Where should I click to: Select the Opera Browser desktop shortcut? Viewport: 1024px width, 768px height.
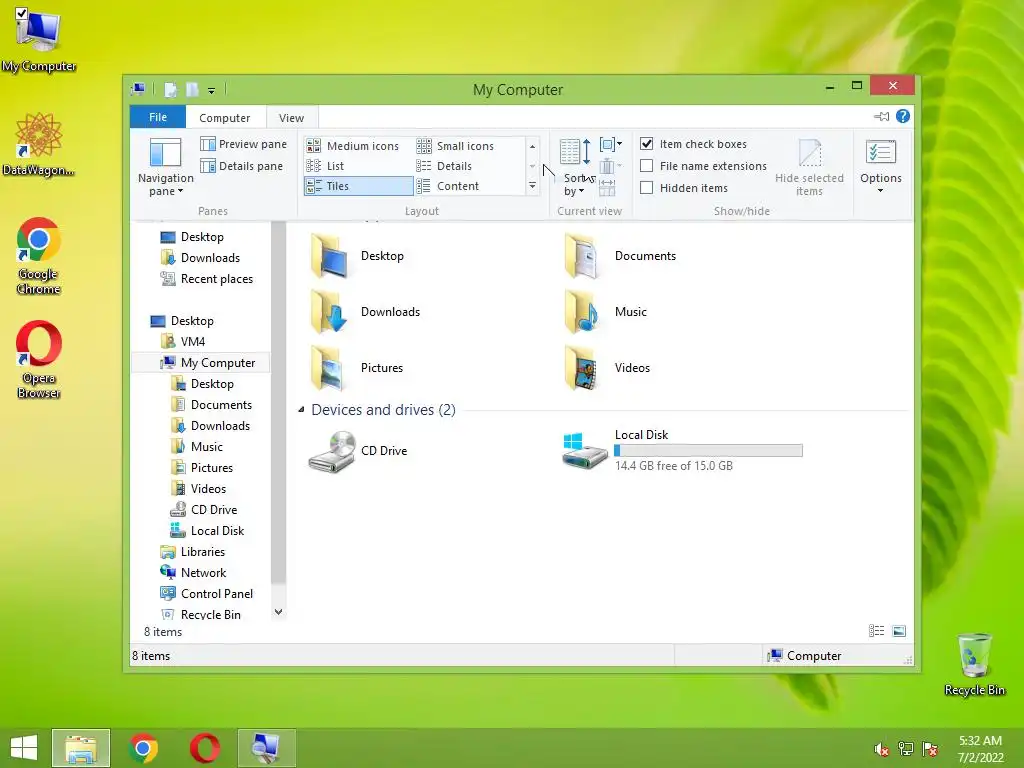(39, 359)
